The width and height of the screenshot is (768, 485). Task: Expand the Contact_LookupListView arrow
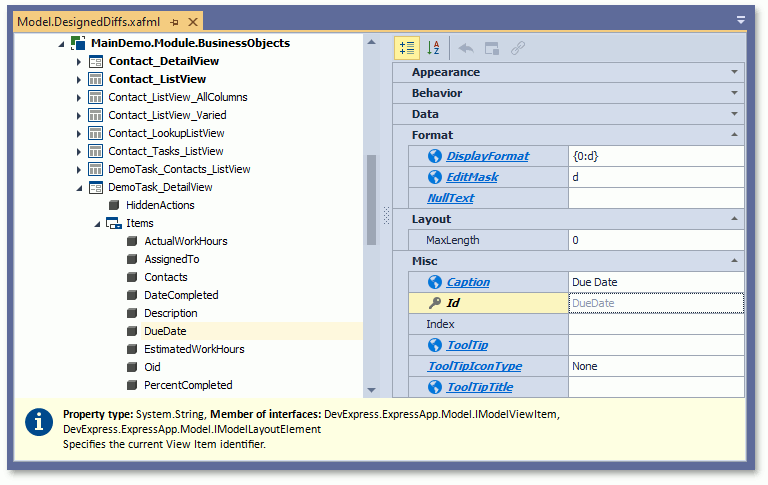coord(78,133)
